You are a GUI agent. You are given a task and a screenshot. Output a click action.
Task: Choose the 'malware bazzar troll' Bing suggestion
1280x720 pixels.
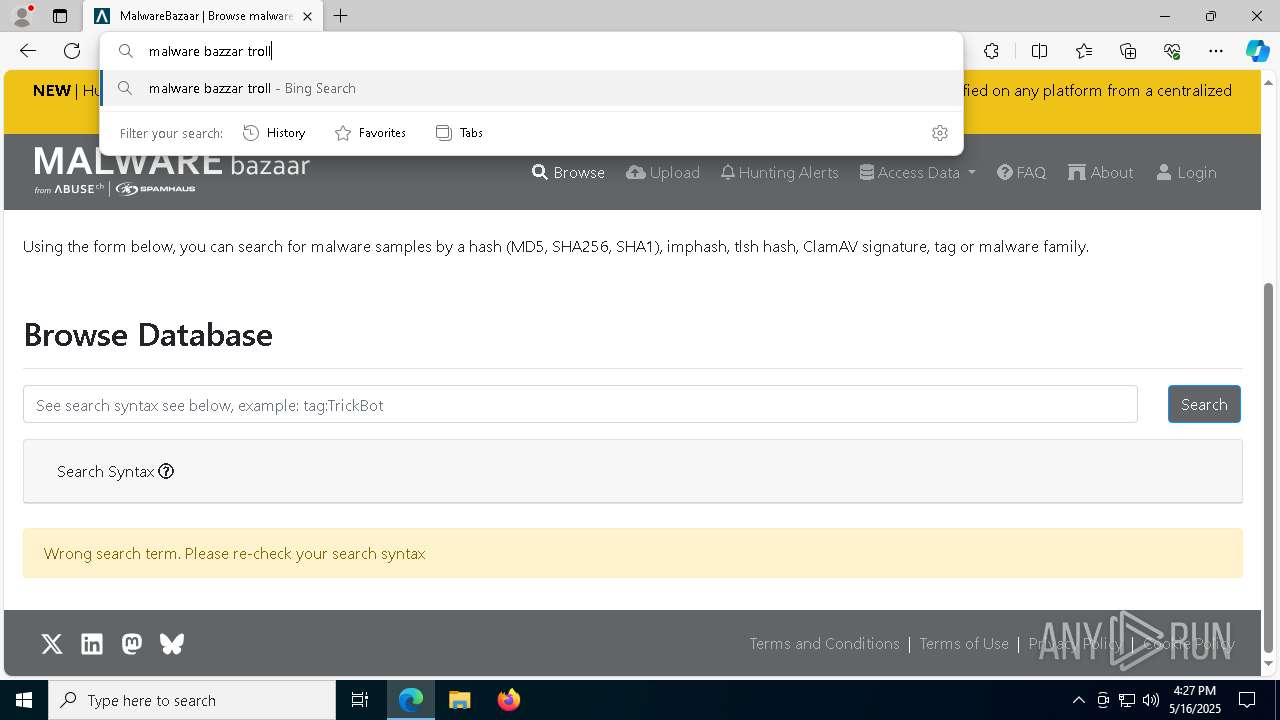tap(531, 88)
